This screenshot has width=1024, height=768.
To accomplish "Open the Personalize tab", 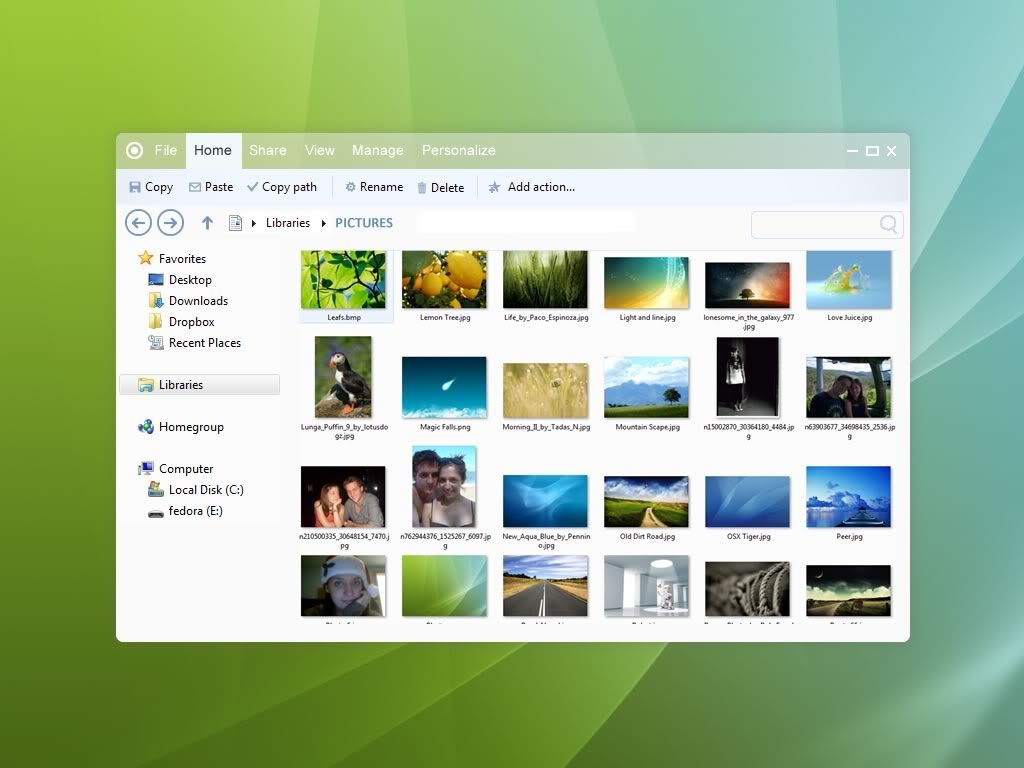I will (x=458, y=151).
